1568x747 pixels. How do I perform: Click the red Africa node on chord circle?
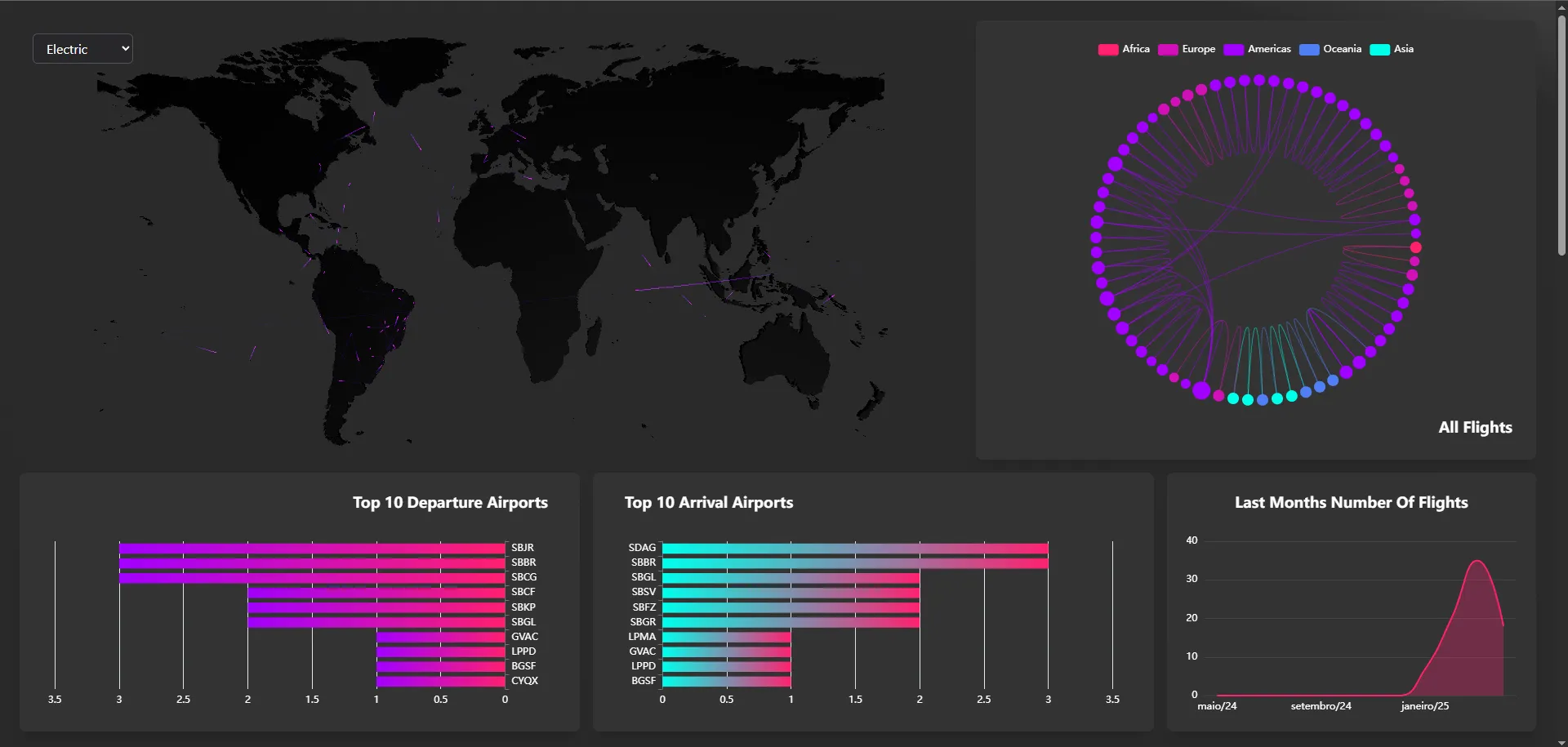tap(1415, 247)
